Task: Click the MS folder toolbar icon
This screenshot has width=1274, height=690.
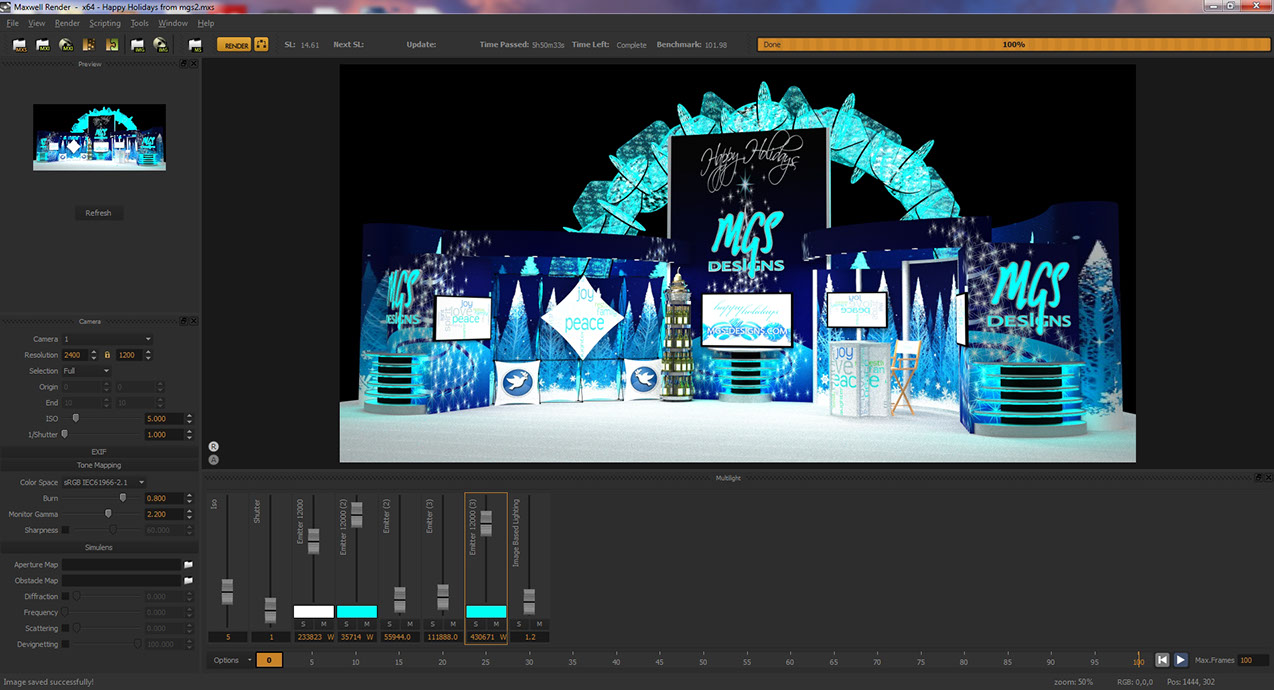Action: pos(195,45)
